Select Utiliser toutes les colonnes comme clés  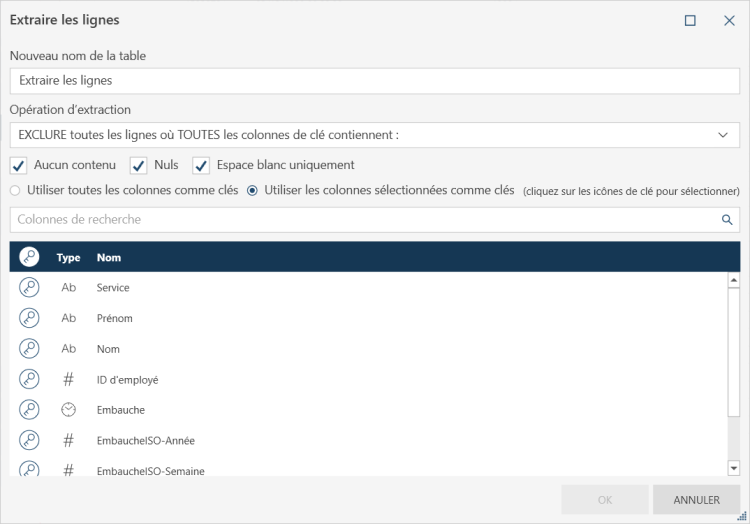(15, 190)
